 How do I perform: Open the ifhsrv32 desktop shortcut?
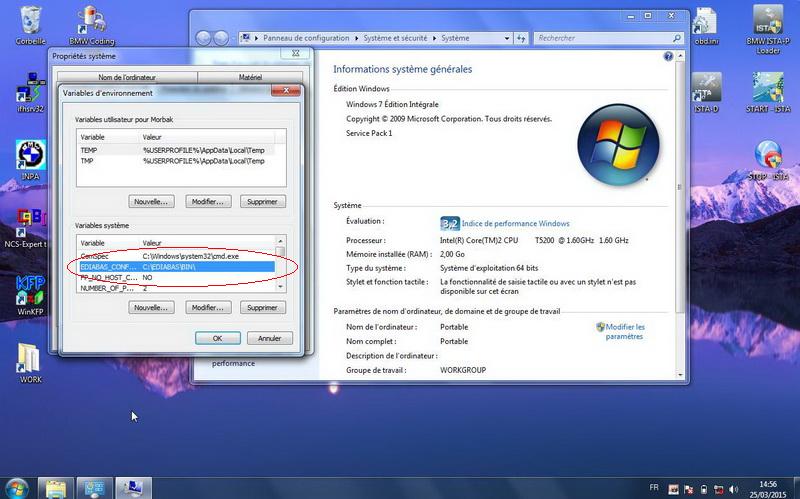pos(30,92)
